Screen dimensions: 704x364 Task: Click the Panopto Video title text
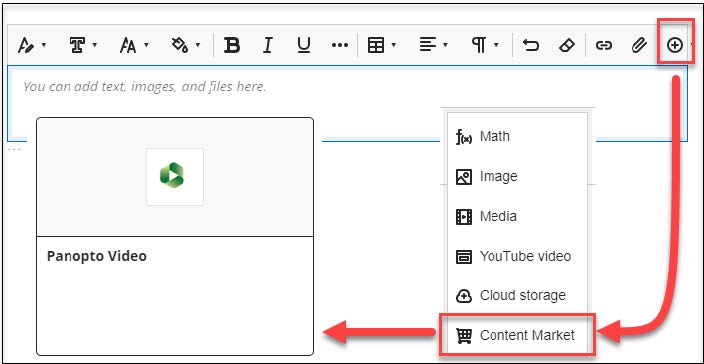tap(97, 256)
